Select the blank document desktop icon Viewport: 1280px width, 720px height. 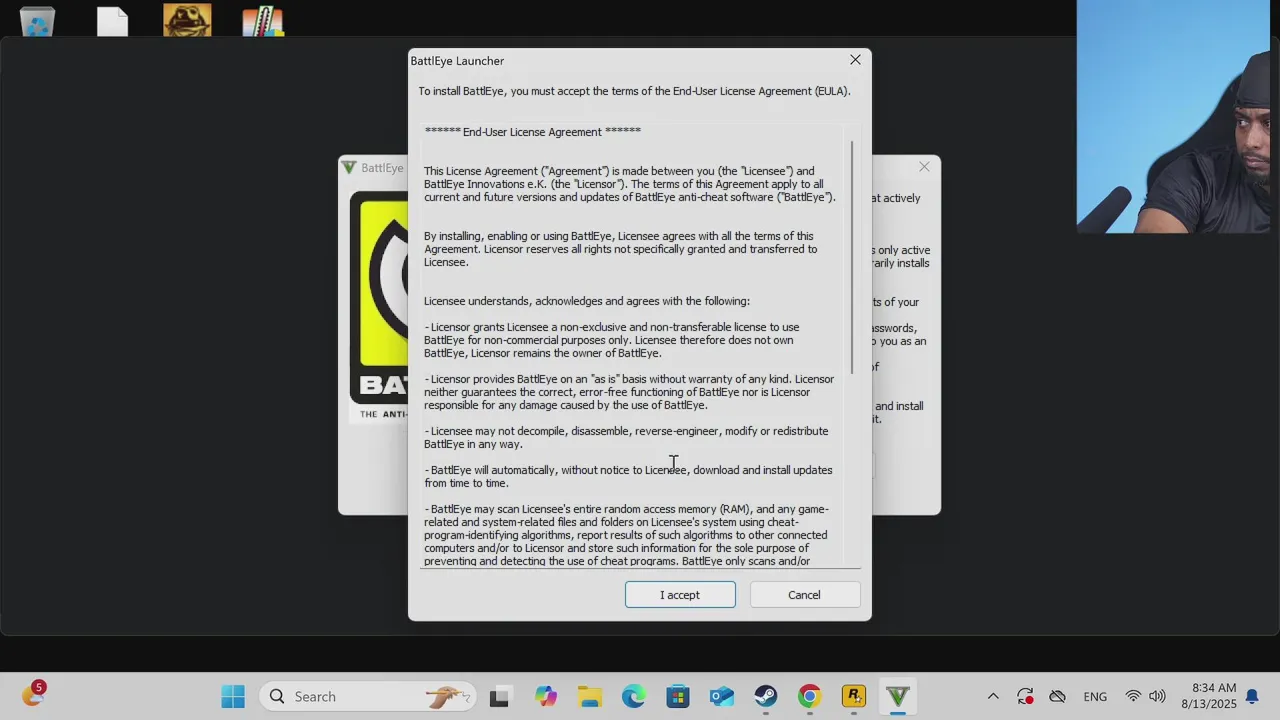[112, 21]
